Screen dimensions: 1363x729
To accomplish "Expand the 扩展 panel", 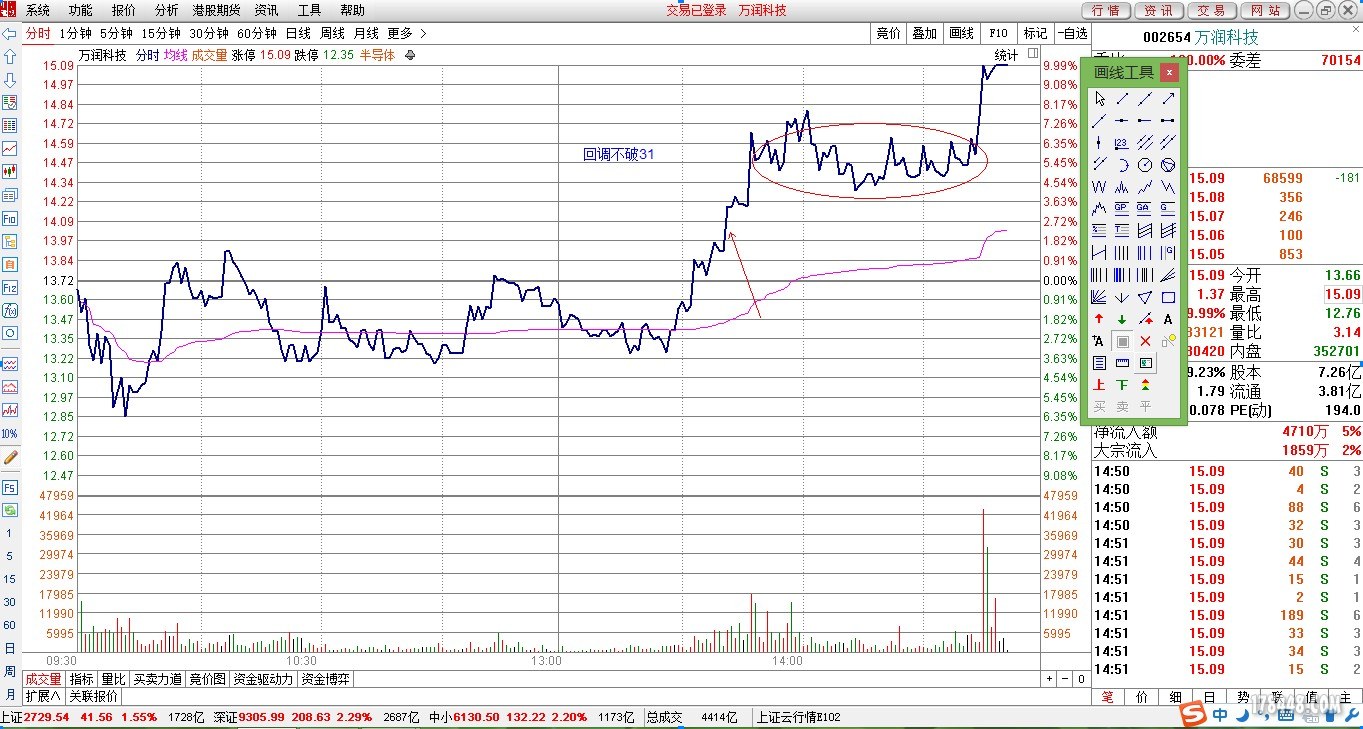I will click(x=43, y=696).
